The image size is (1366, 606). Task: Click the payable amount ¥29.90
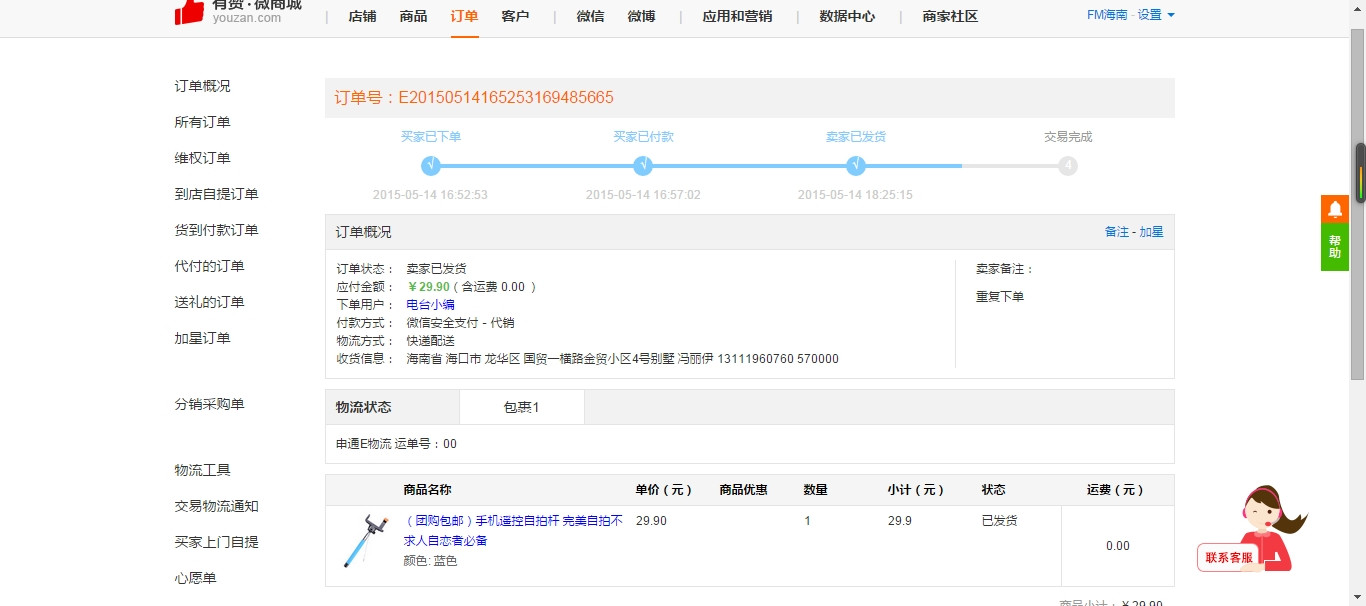coord(429,287)
